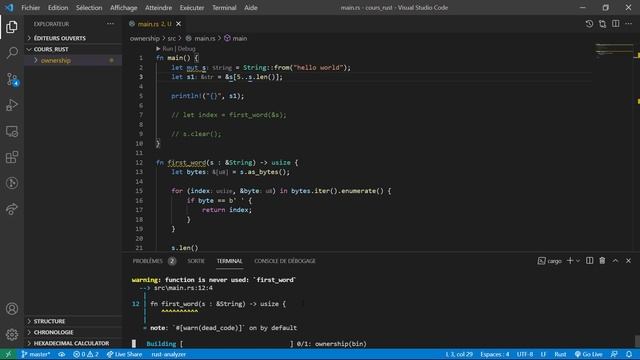
Task: Open the Live Share activity bar icon
Action: tap(12, 209)
